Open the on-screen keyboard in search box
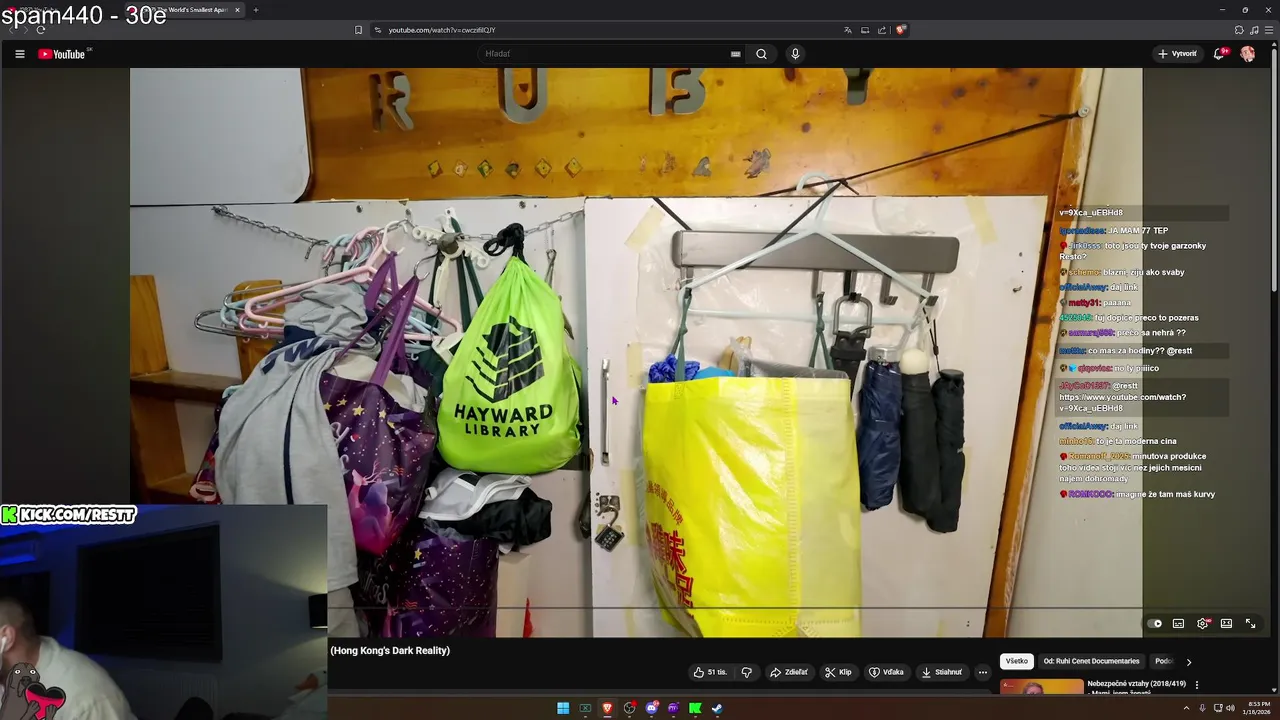1280x720 pixels. point(736,54)
